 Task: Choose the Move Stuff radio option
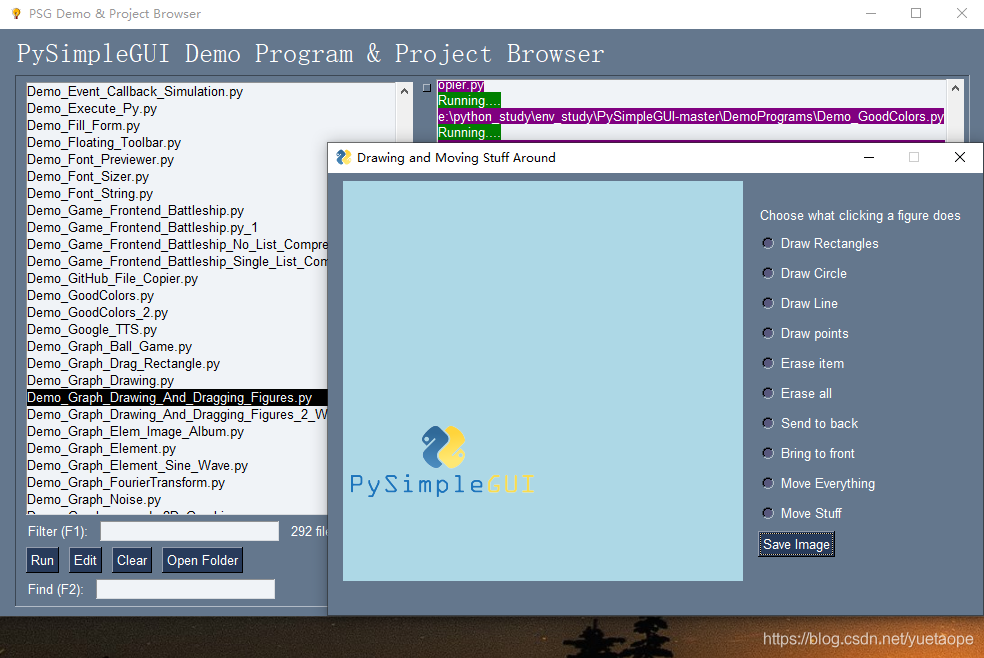pyautogui.click(x=767, y=514)
